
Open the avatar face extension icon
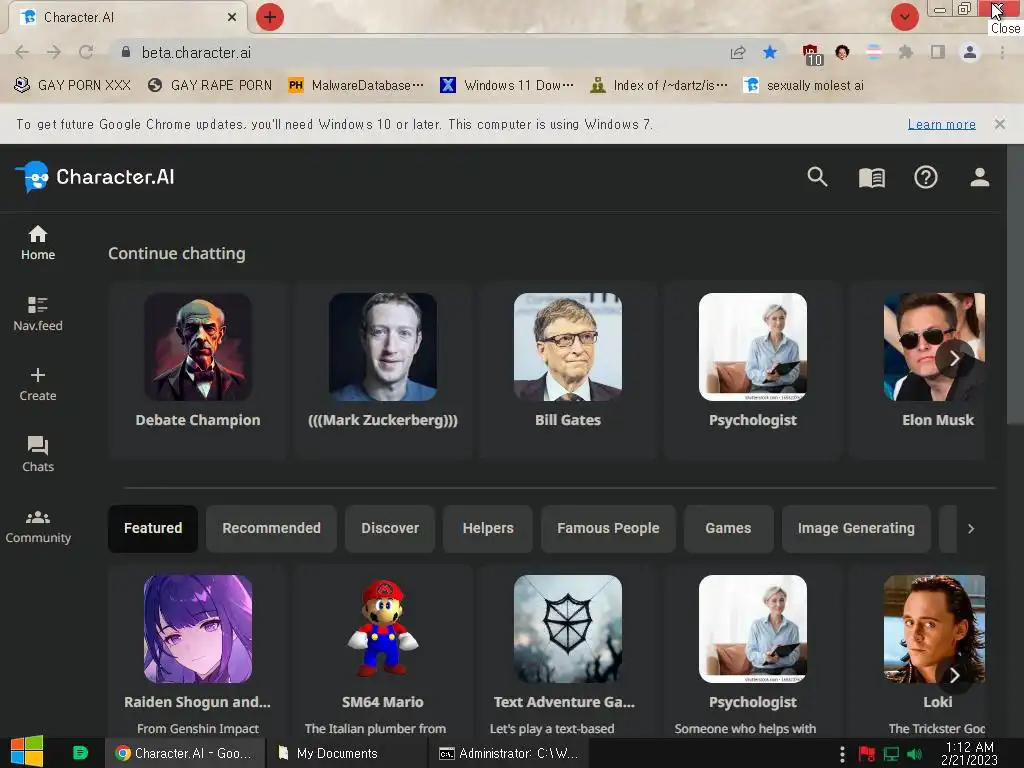[842, 52]
